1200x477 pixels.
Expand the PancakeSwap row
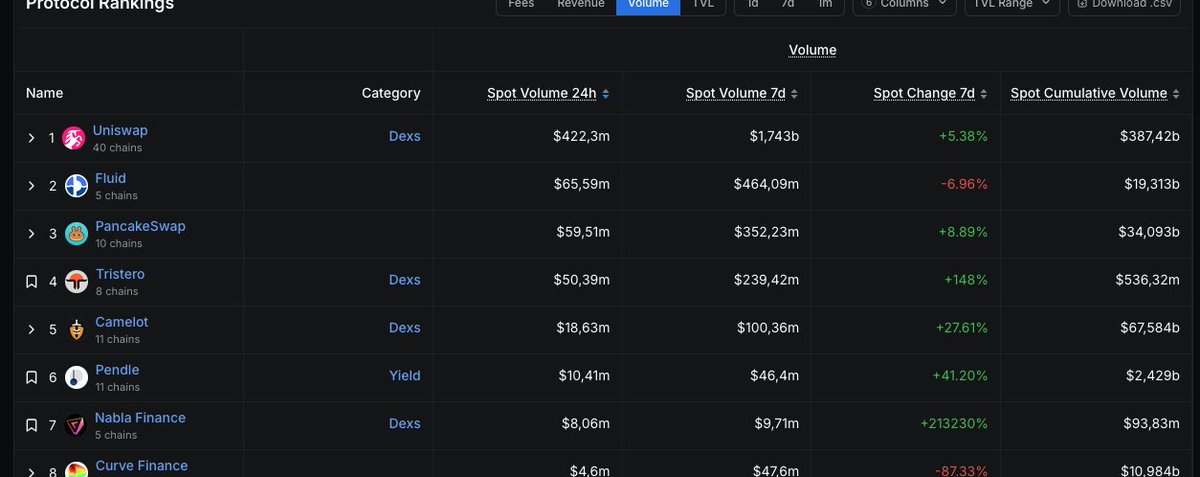point(31,234)
